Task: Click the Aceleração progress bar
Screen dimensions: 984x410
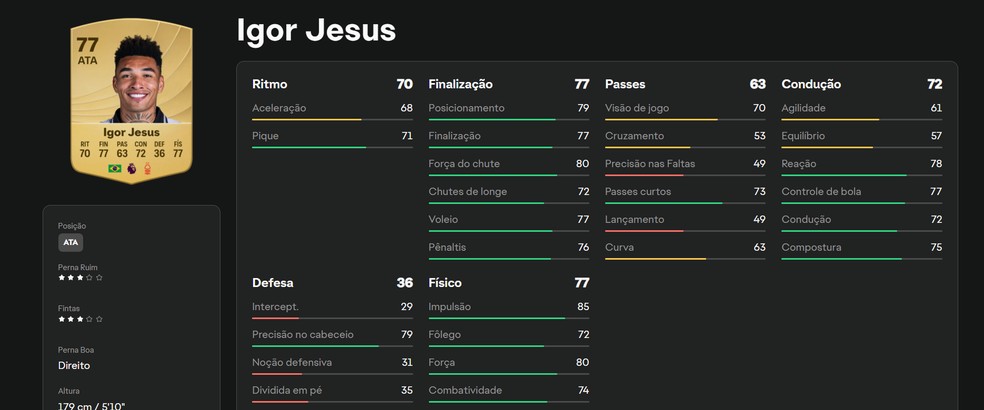Action: [332, 120]
